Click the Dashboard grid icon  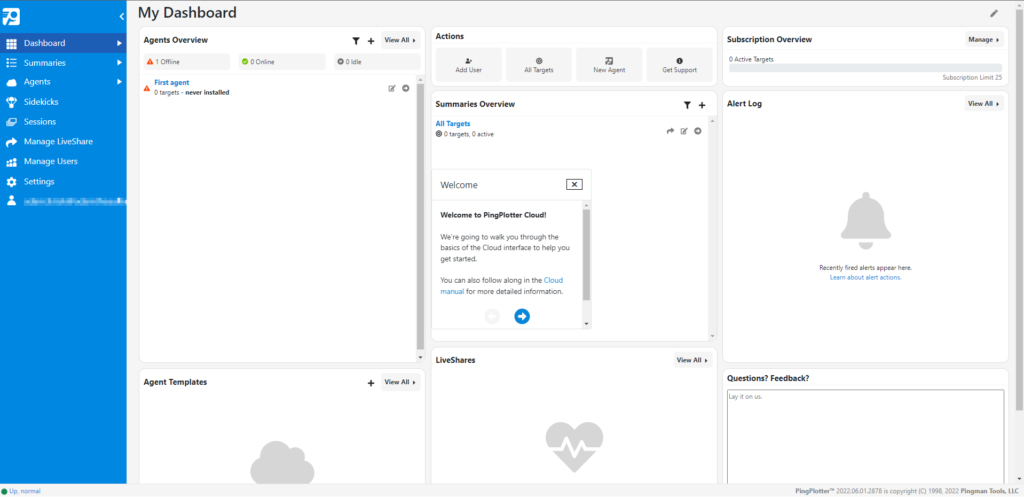(11, 44)
